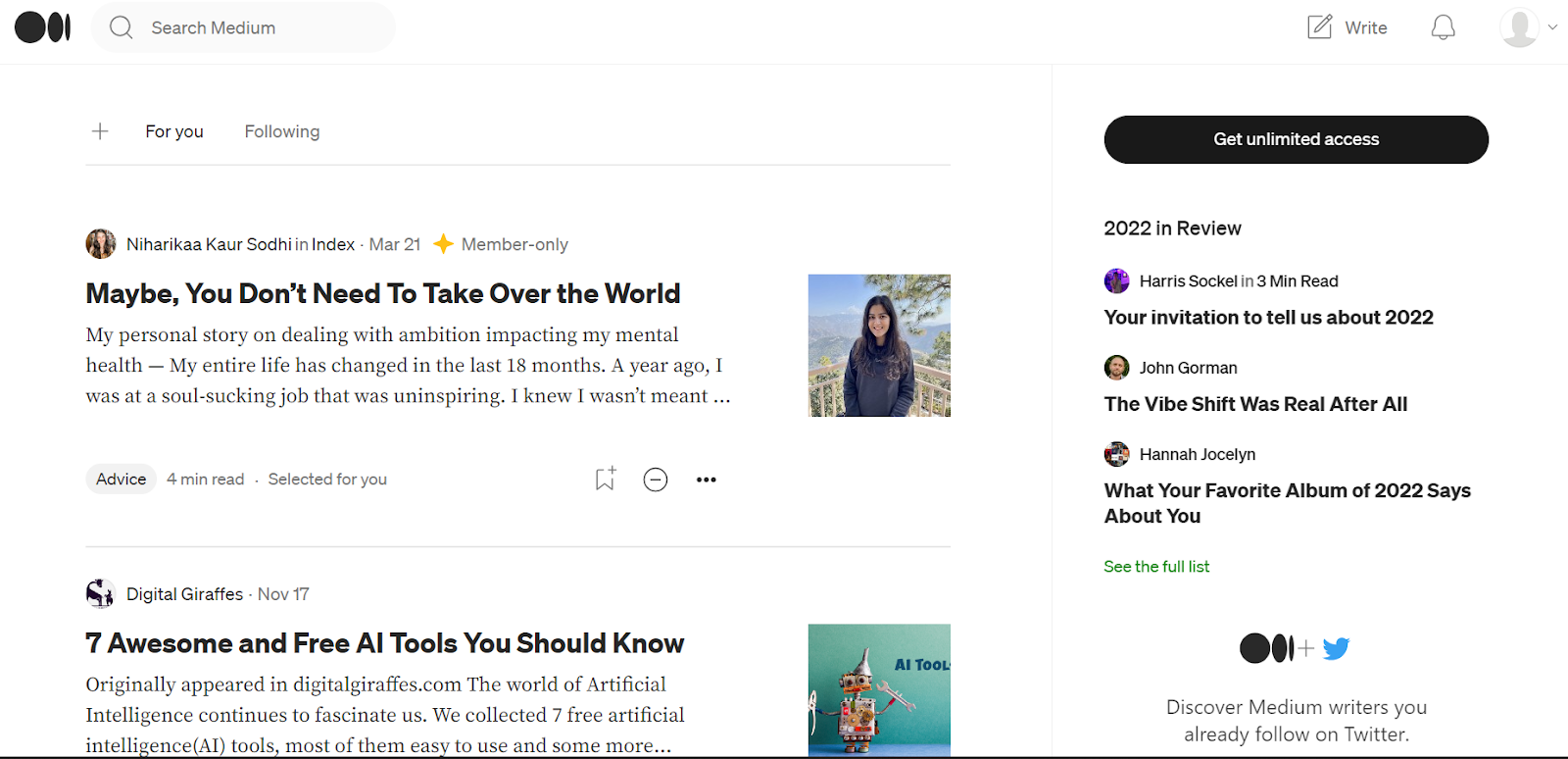Viewport: 1568px width, 759px height.
Task: Visit the Digital Giraffes profile
Action: pyautogui.click(x=184, y=594)
